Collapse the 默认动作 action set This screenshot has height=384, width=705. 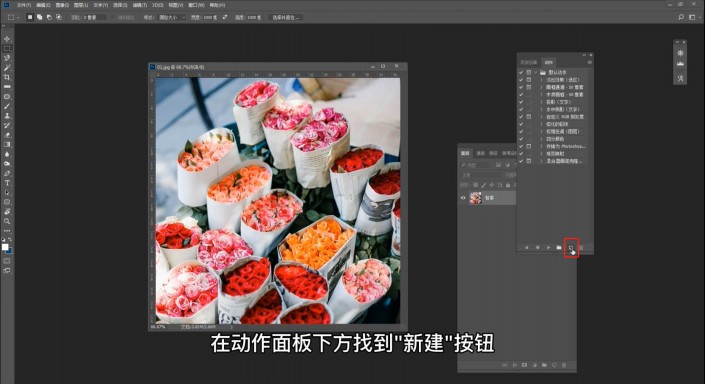point(535,72)
